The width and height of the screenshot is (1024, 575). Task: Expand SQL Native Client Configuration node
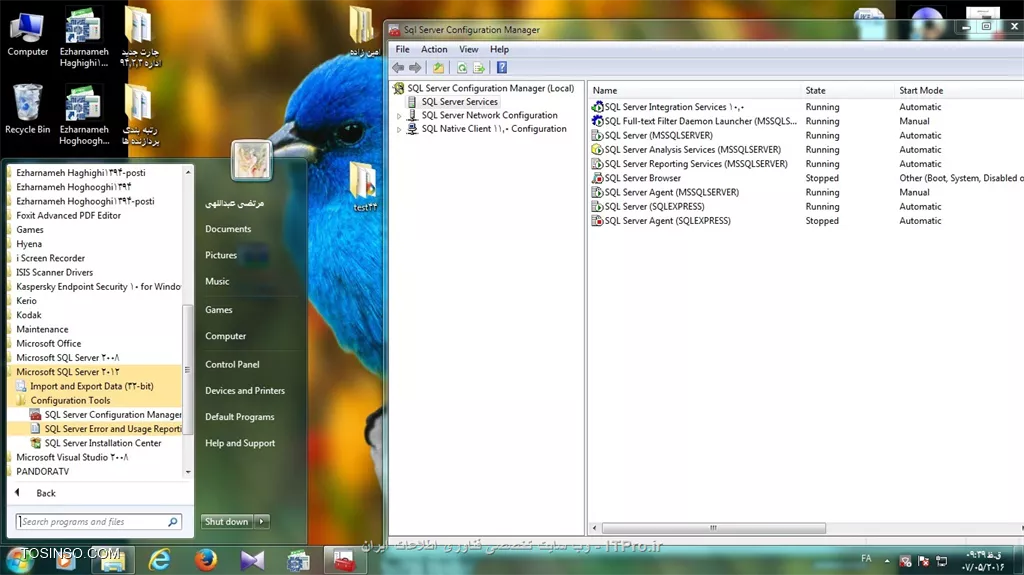pyautogui.click(x=399, y=129)
